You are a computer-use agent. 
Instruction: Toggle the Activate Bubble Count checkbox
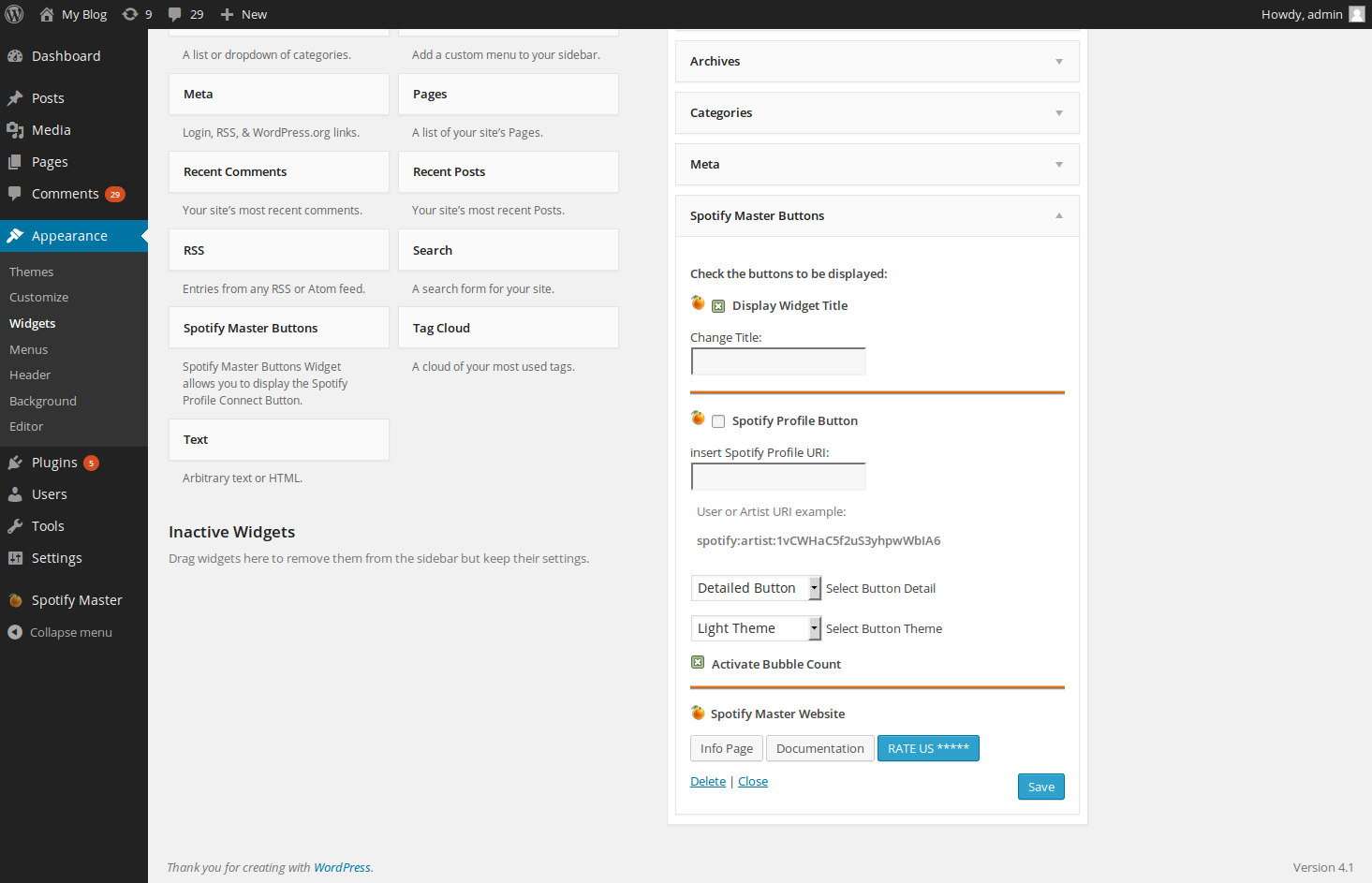pyautogui.click(x=698, y=663)
